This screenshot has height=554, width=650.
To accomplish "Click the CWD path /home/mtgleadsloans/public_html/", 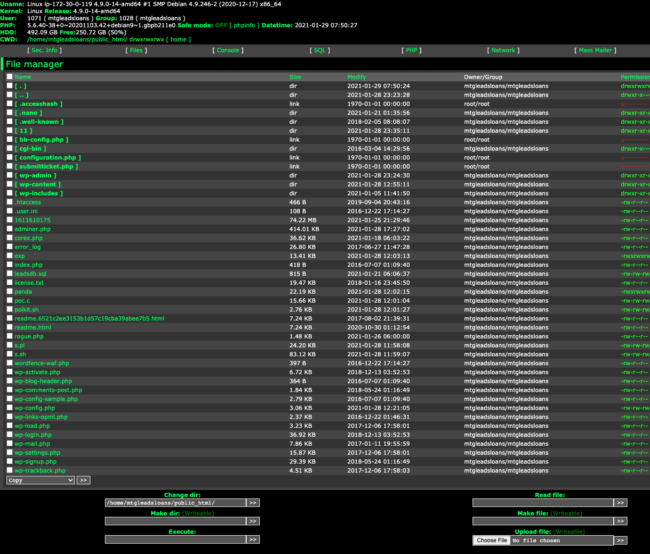I will [x=77, y=39].
